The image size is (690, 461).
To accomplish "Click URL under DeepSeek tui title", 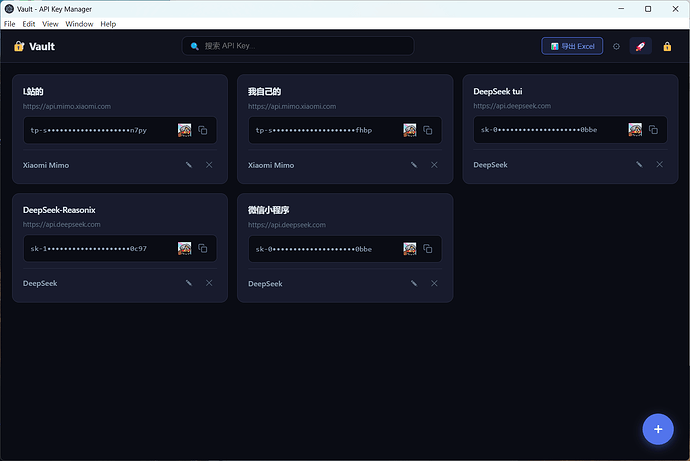I will tap(512, 106).
